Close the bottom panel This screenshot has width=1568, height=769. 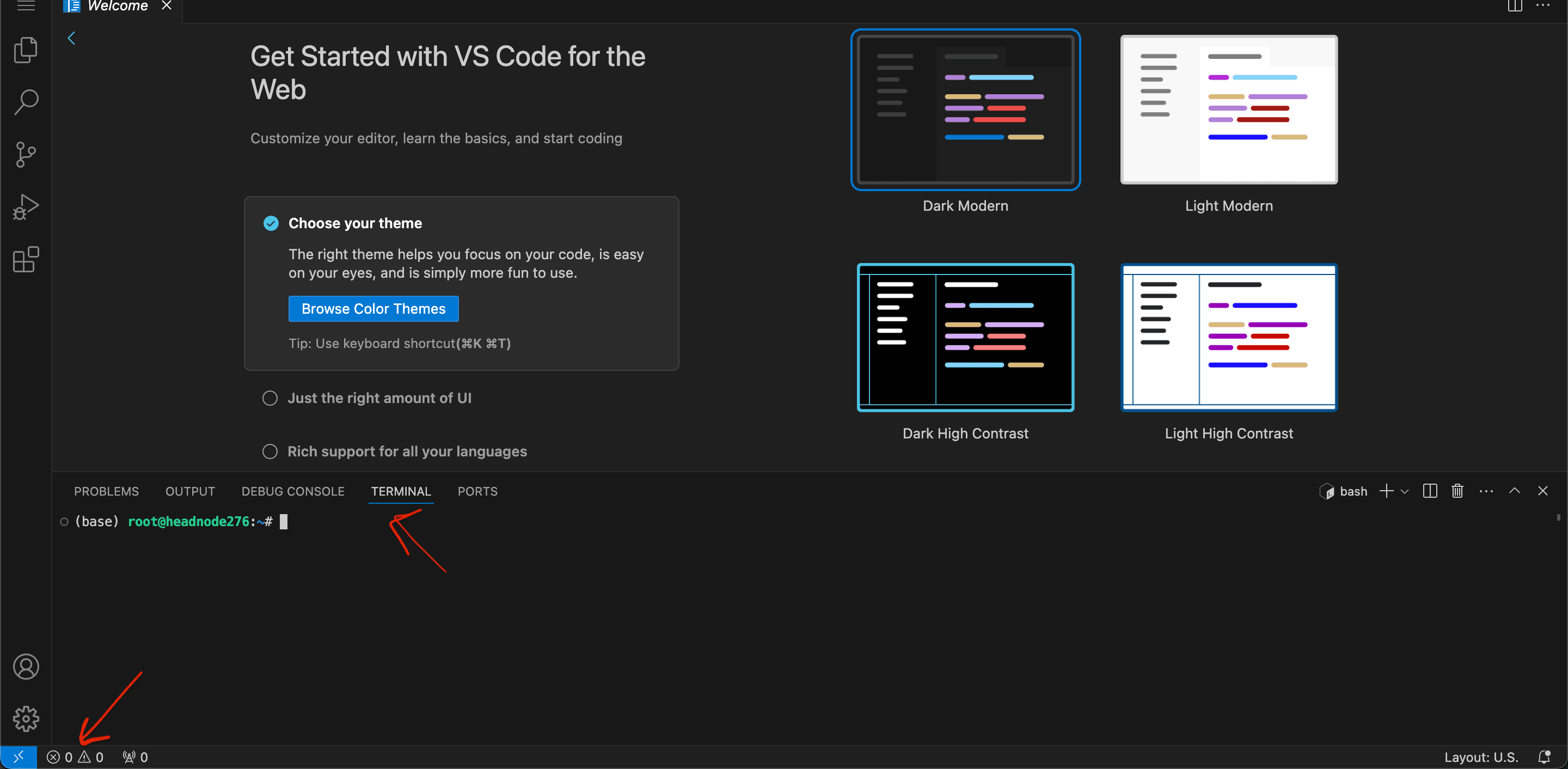click(1542, 491)
